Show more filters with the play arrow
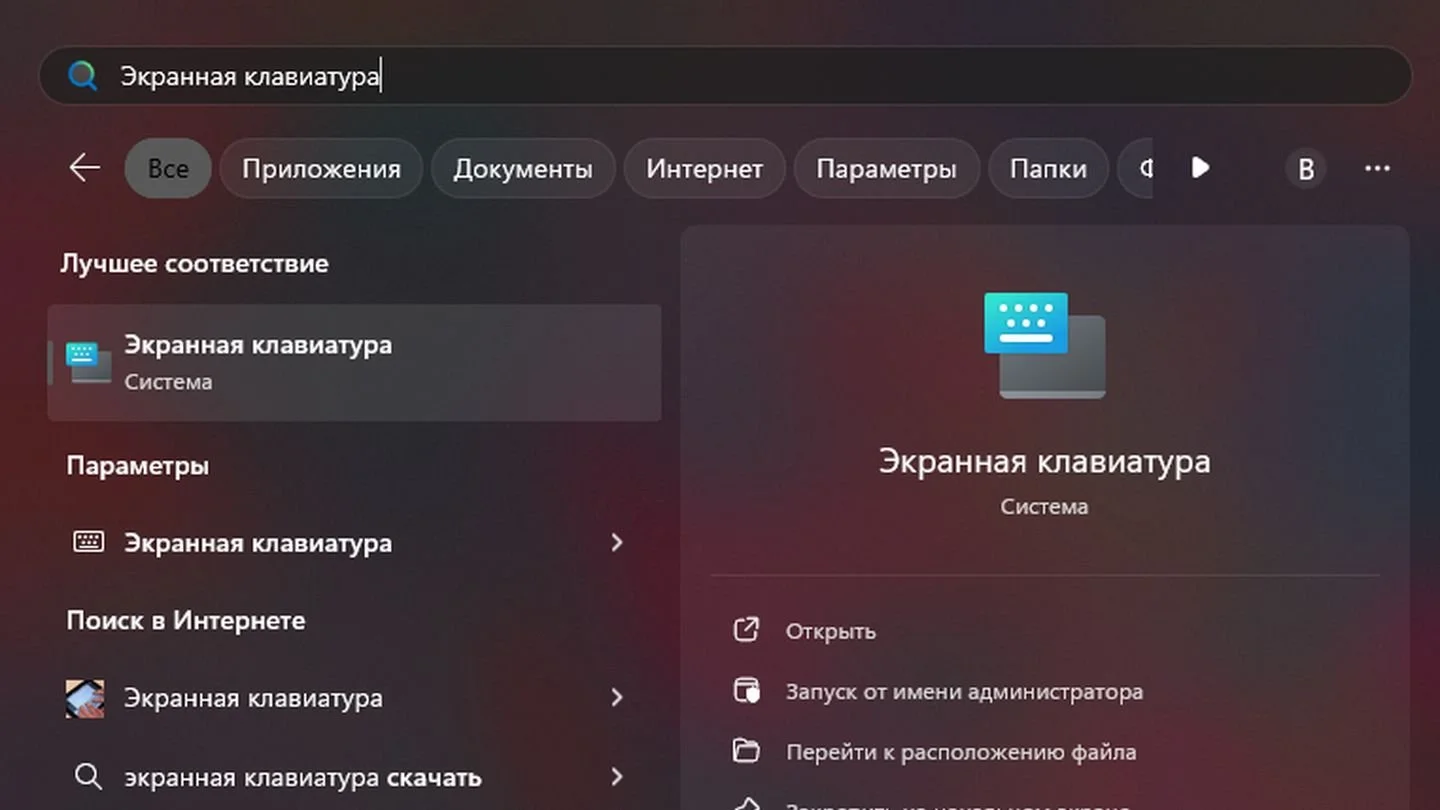1440x810 pixels. pos(1201,168)
